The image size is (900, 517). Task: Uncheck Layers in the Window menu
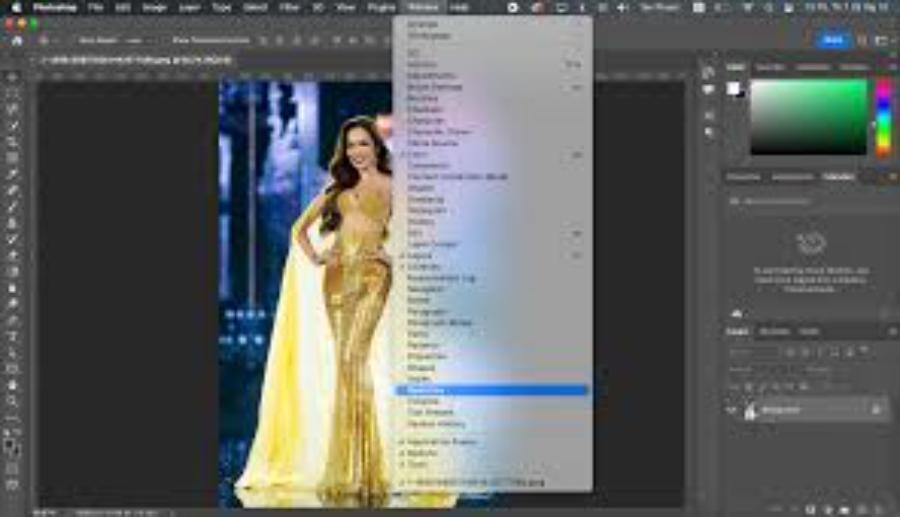click(x=420, y=255)
